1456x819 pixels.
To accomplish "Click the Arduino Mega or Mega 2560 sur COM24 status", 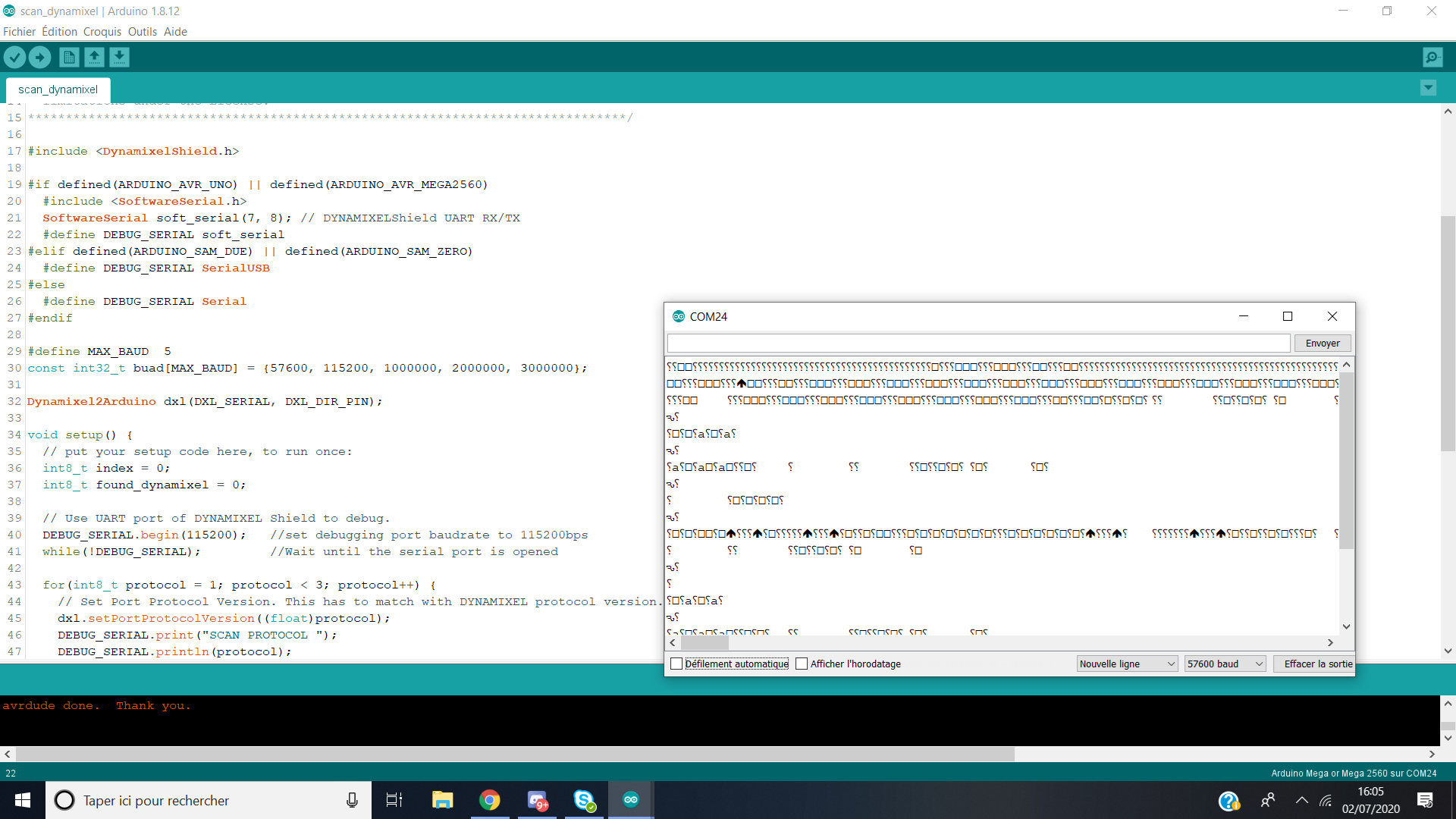I will coord(1354,773).
